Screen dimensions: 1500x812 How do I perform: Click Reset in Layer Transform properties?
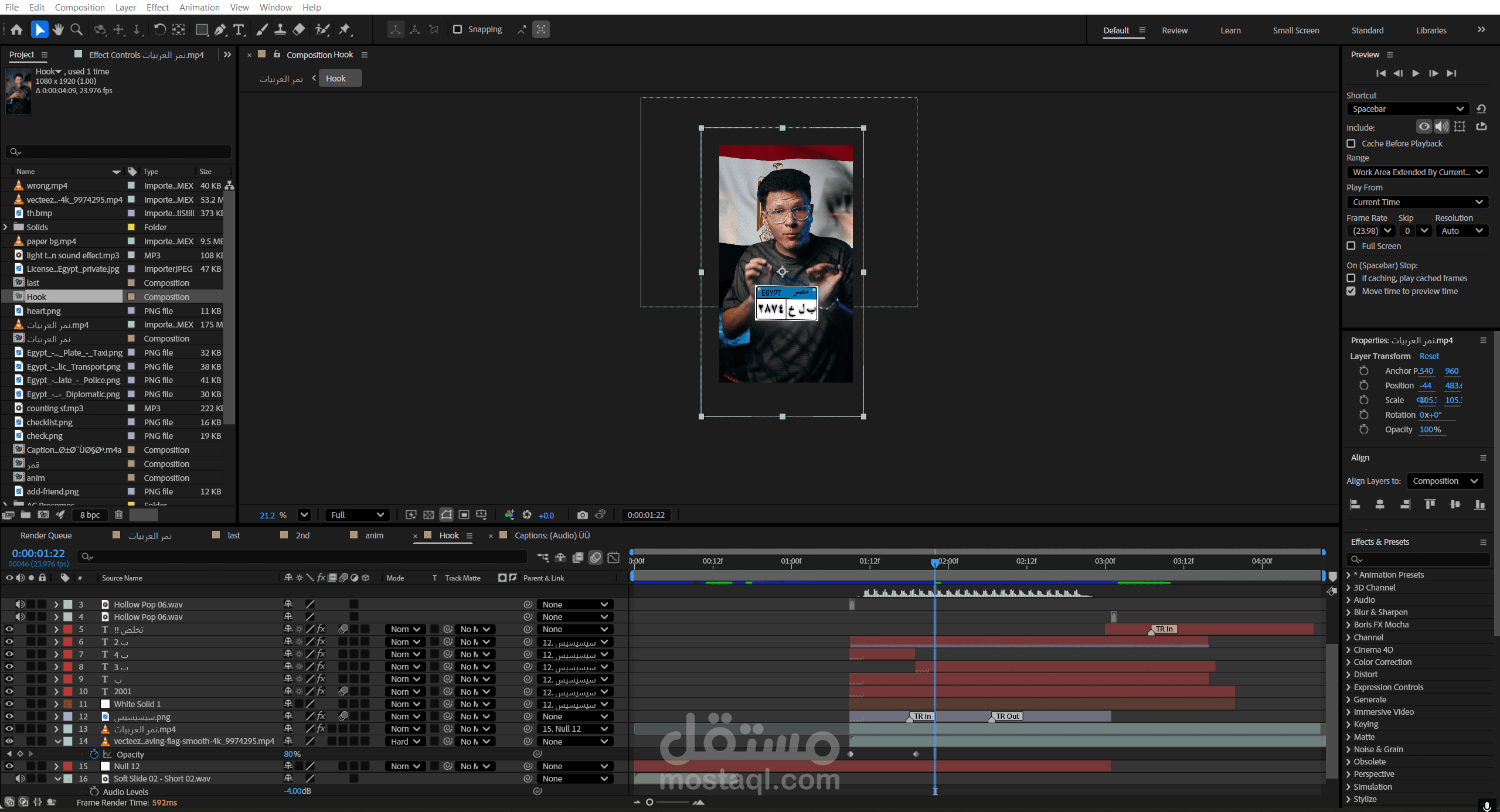[x=1428, y=356]
